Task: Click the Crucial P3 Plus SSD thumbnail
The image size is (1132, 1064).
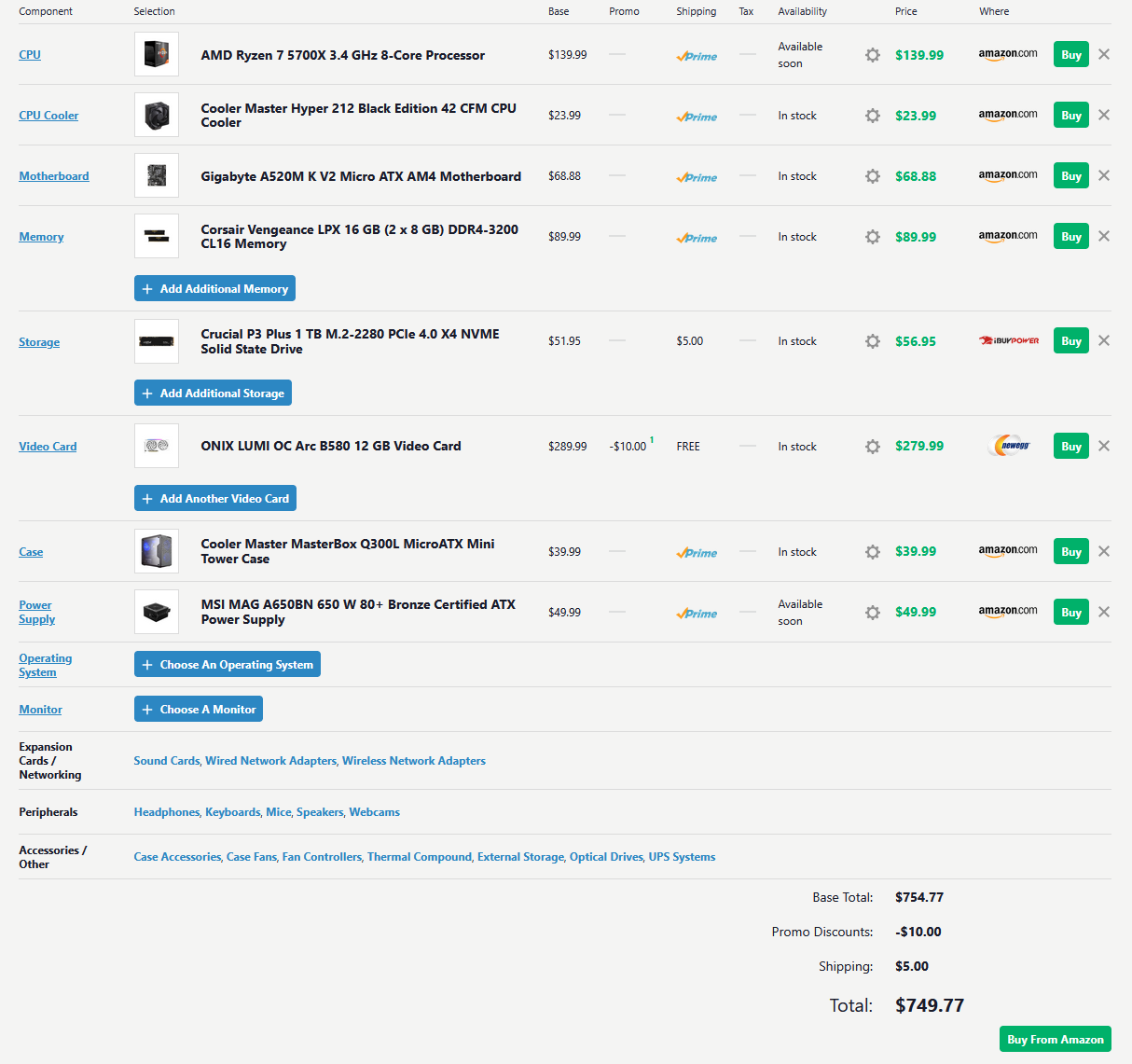Action: point(157,341)
